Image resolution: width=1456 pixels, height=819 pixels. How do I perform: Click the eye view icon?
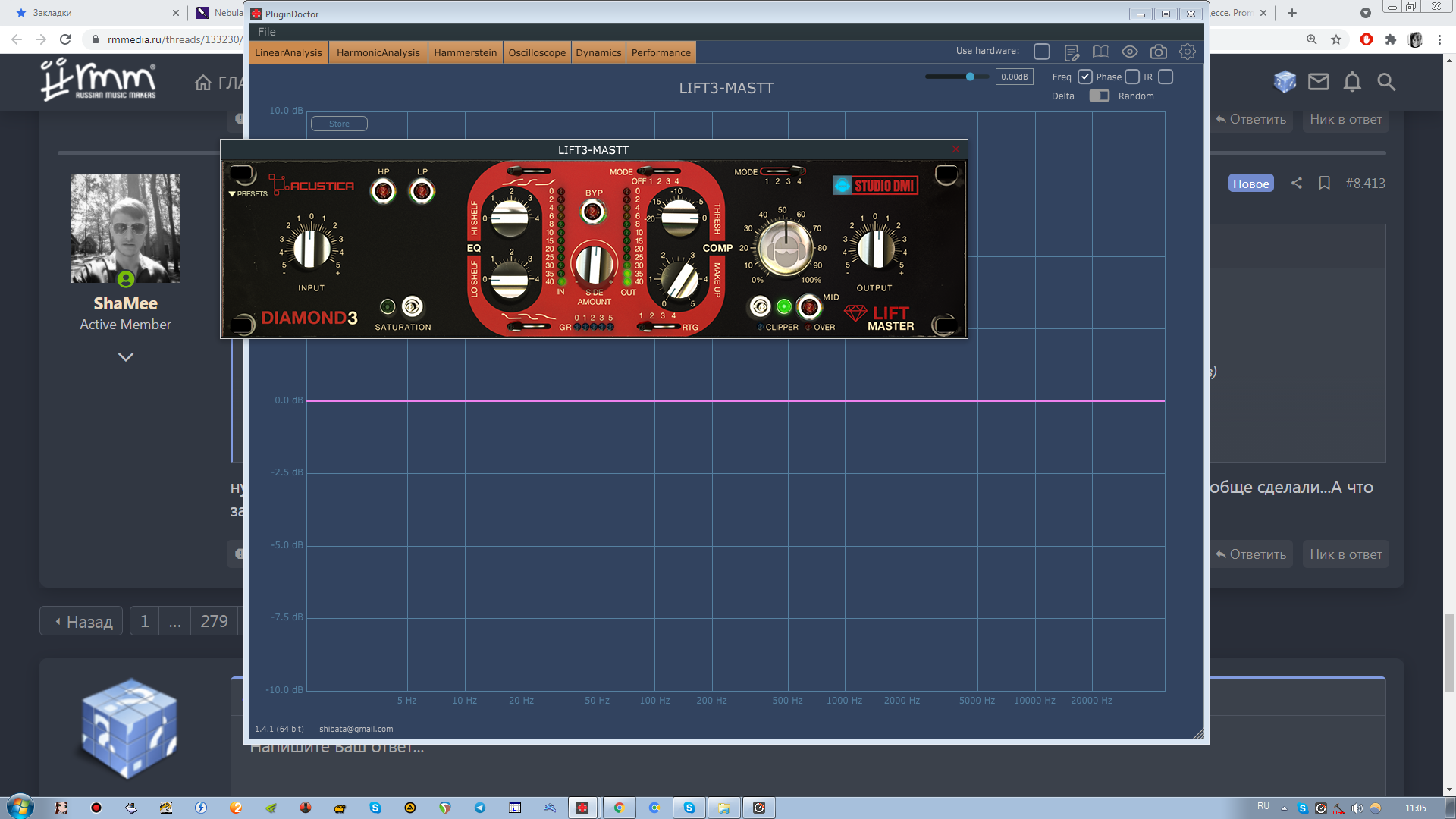(x=1129, y=52)
